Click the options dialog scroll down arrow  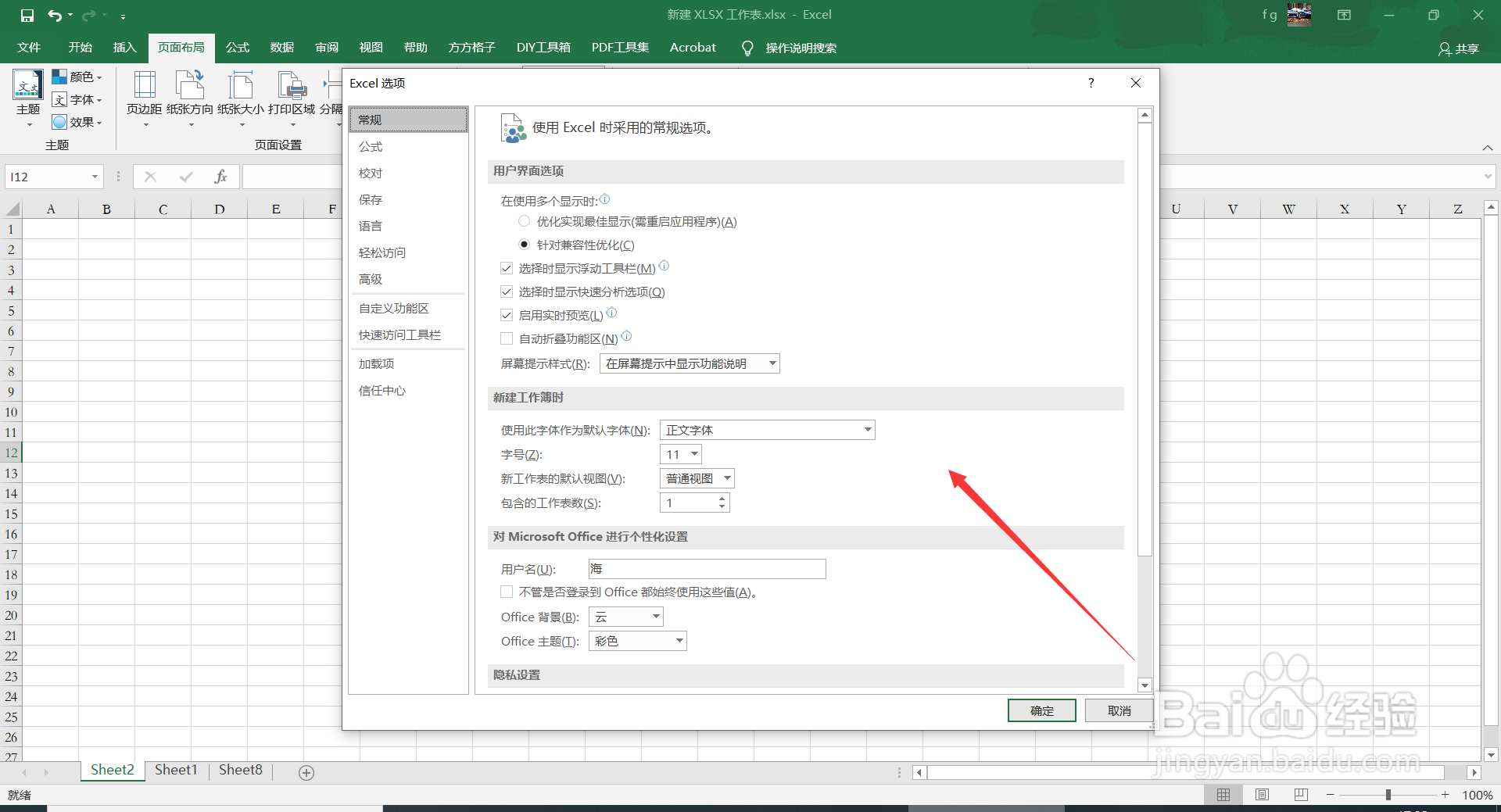click(x=1145, y=685)
